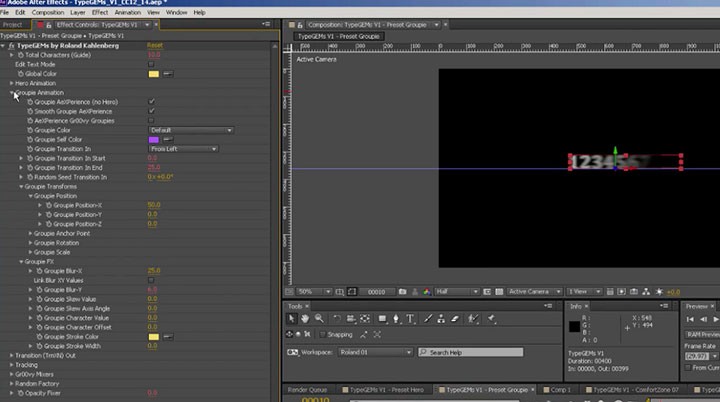Click the Groupie Stroke Color swatch
The height and width of the screenshot is (402, 720).
click(153, 337)
